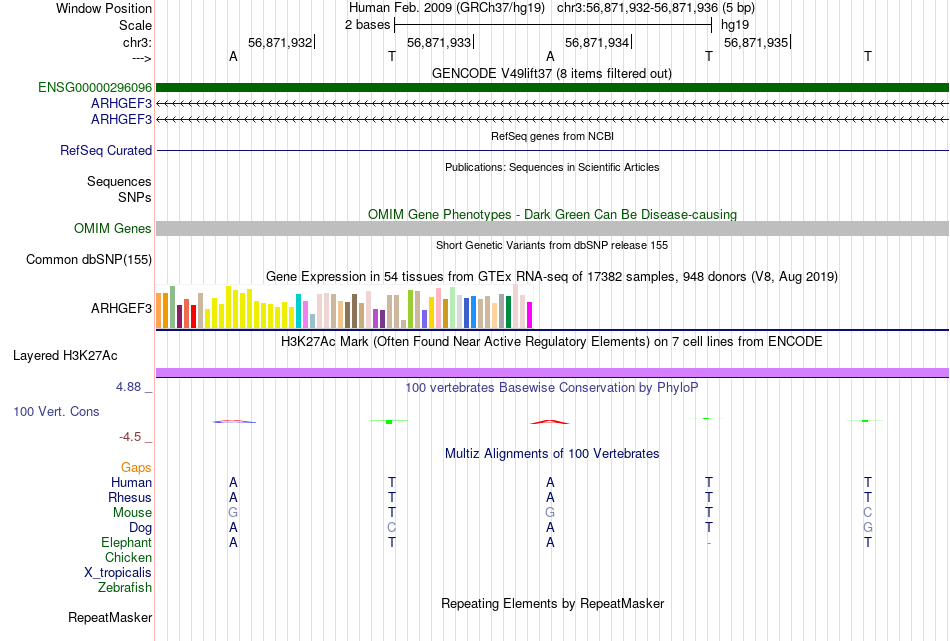Open H3K27Ac Mark track title

552,342
